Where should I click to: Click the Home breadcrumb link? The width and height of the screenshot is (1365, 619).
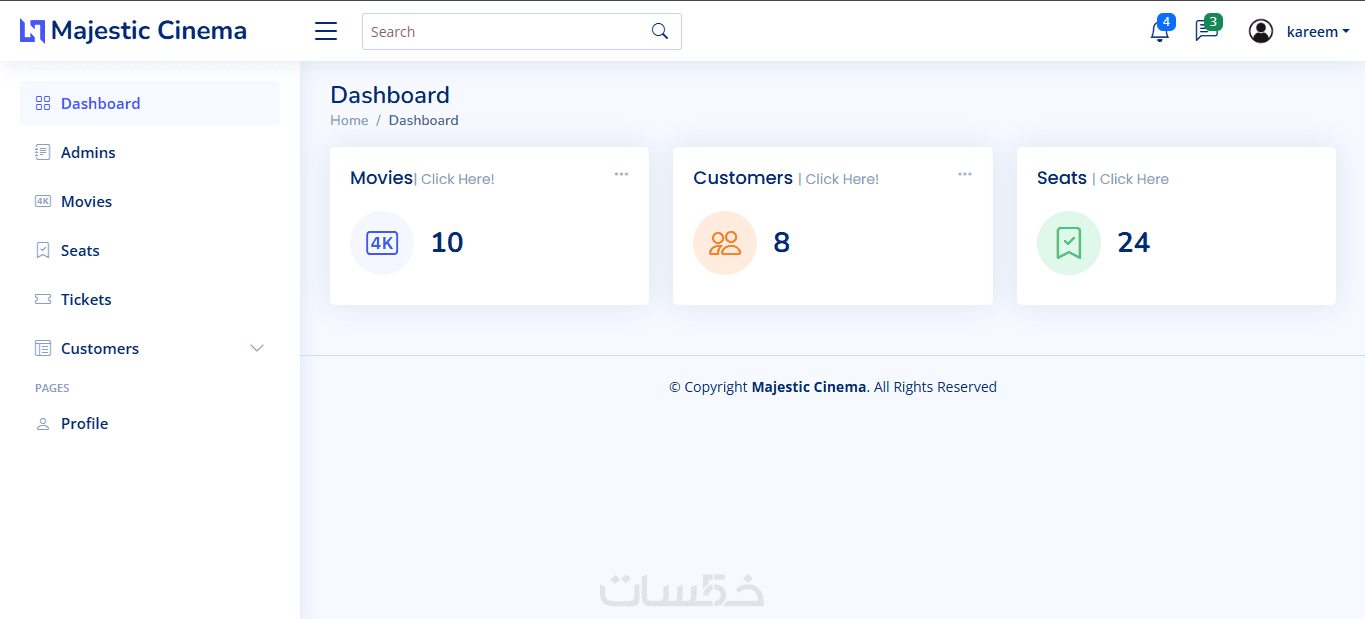(x=349, y=120)
